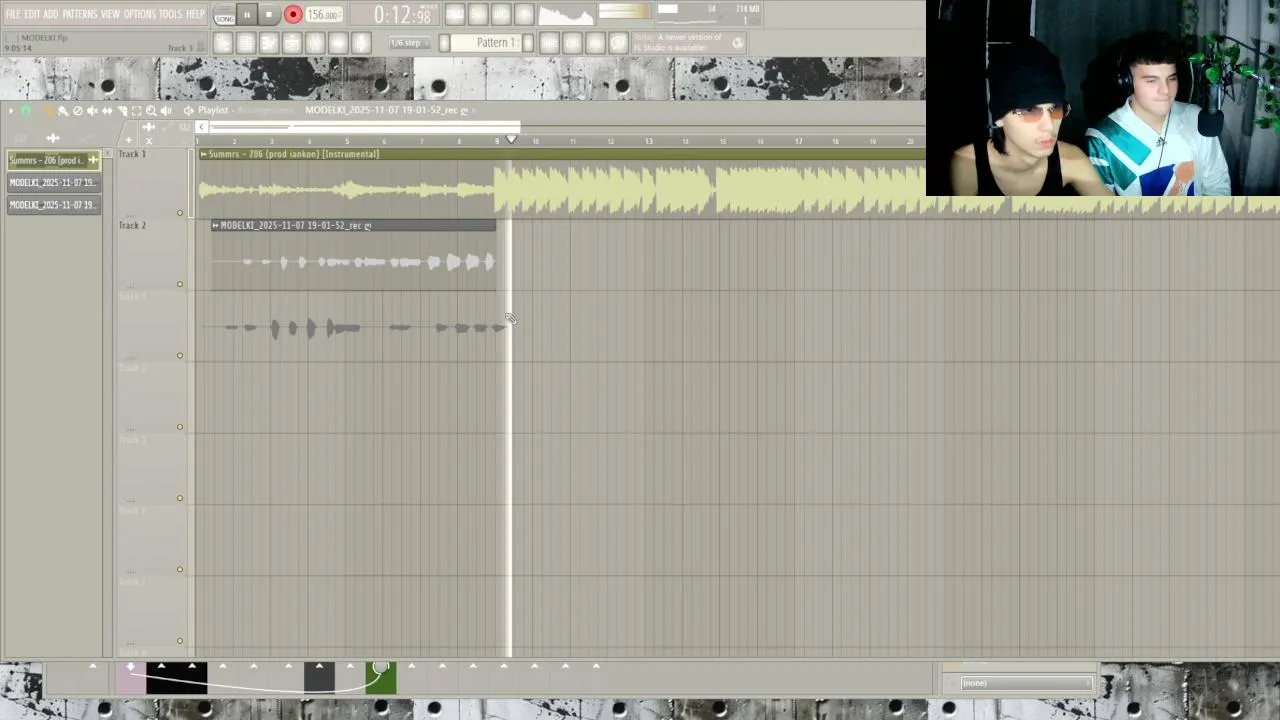Open the OPTIONS menu

pyautogui.click(x=140, y=14)
